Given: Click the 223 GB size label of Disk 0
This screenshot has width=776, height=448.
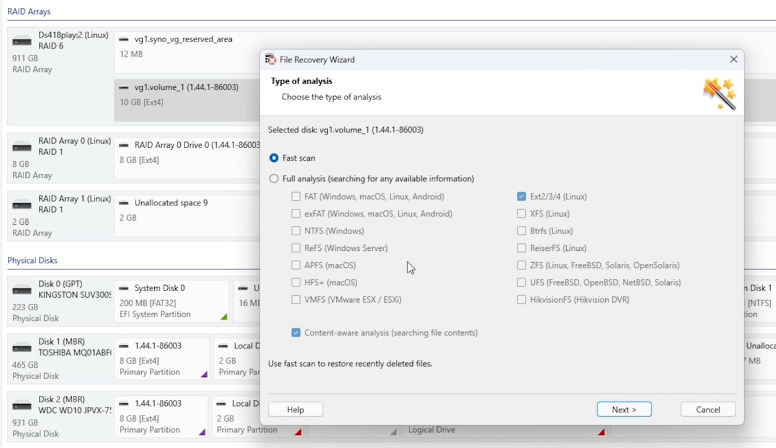Looking at the screenshot, I should pos(25,307).
